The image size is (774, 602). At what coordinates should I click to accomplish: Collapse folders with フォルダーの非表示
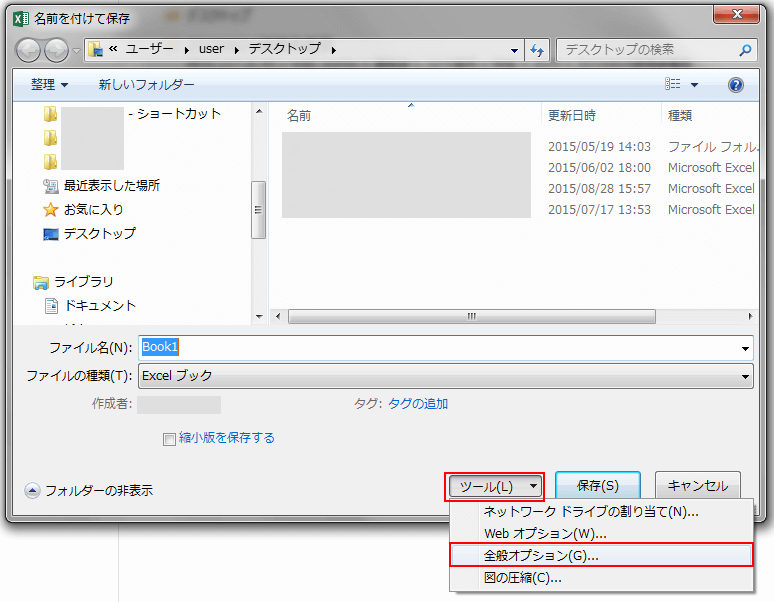click(x=89, y=490)
